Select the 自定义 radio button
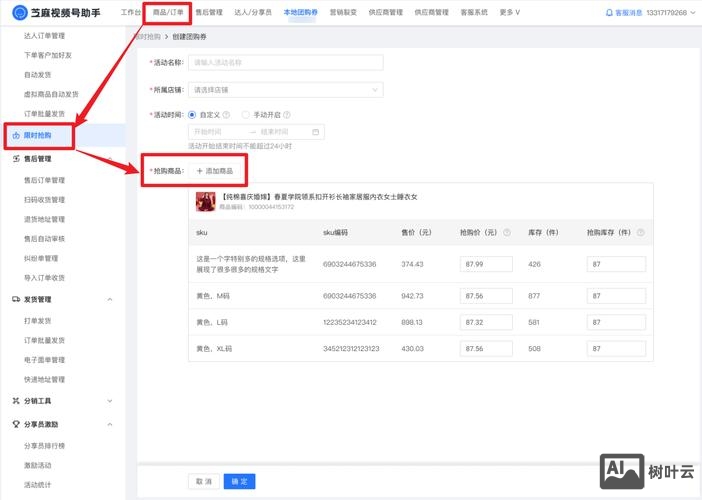702x500 pixels. pos(192,115)
